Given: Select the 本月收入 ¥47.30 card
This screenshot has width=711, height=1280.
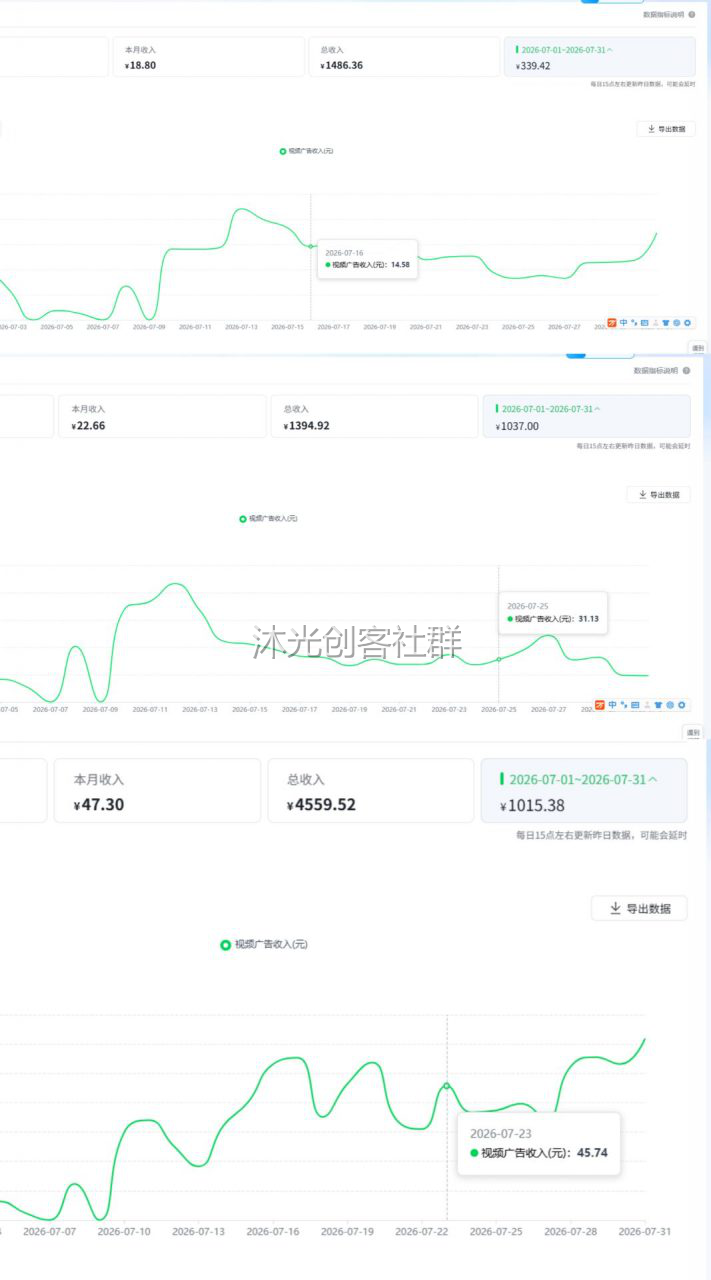Looking at the screenshot, I should tap(157, 790).
